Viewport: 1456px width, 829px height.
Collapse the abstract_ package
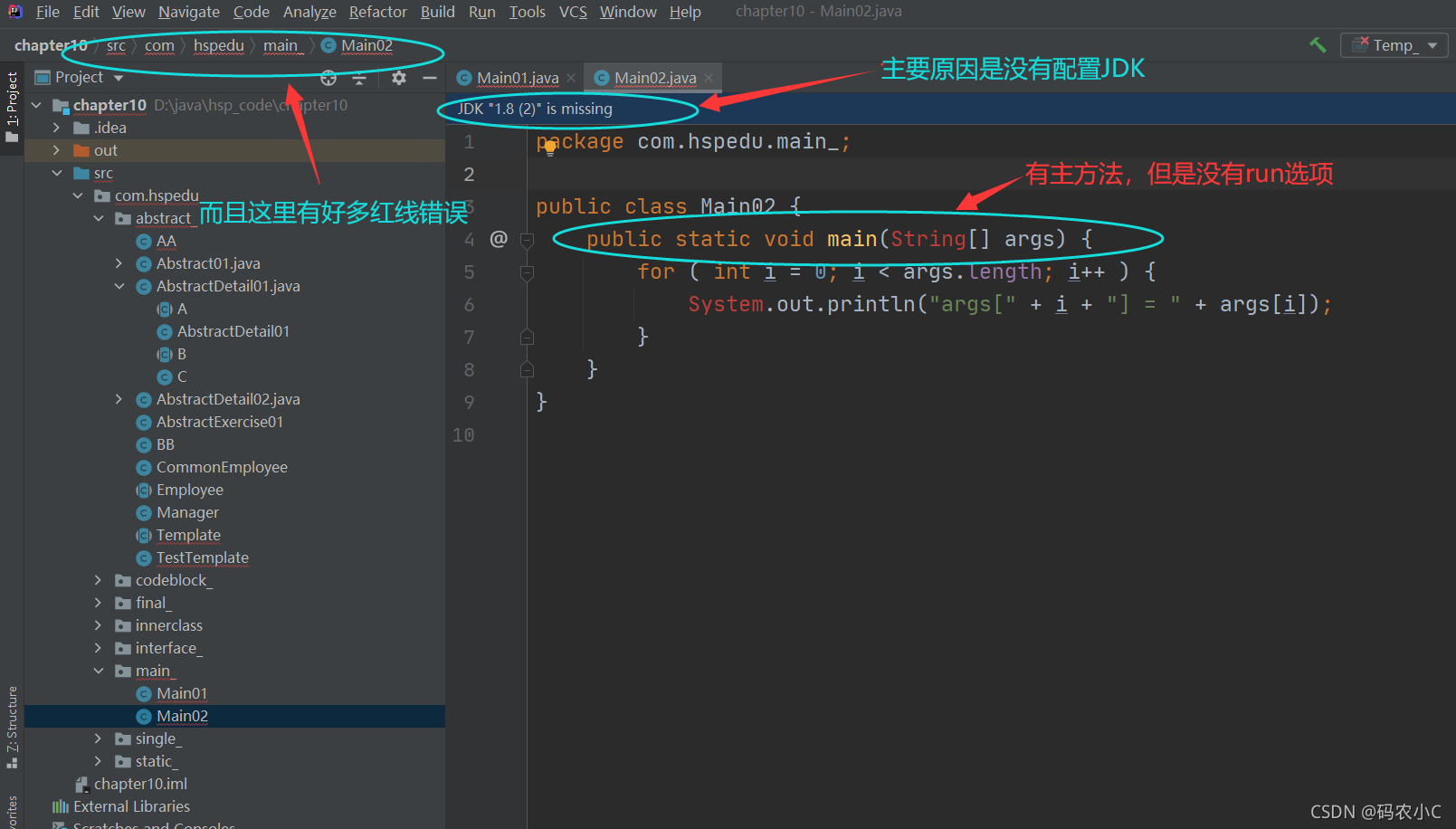tap(99, 218)
